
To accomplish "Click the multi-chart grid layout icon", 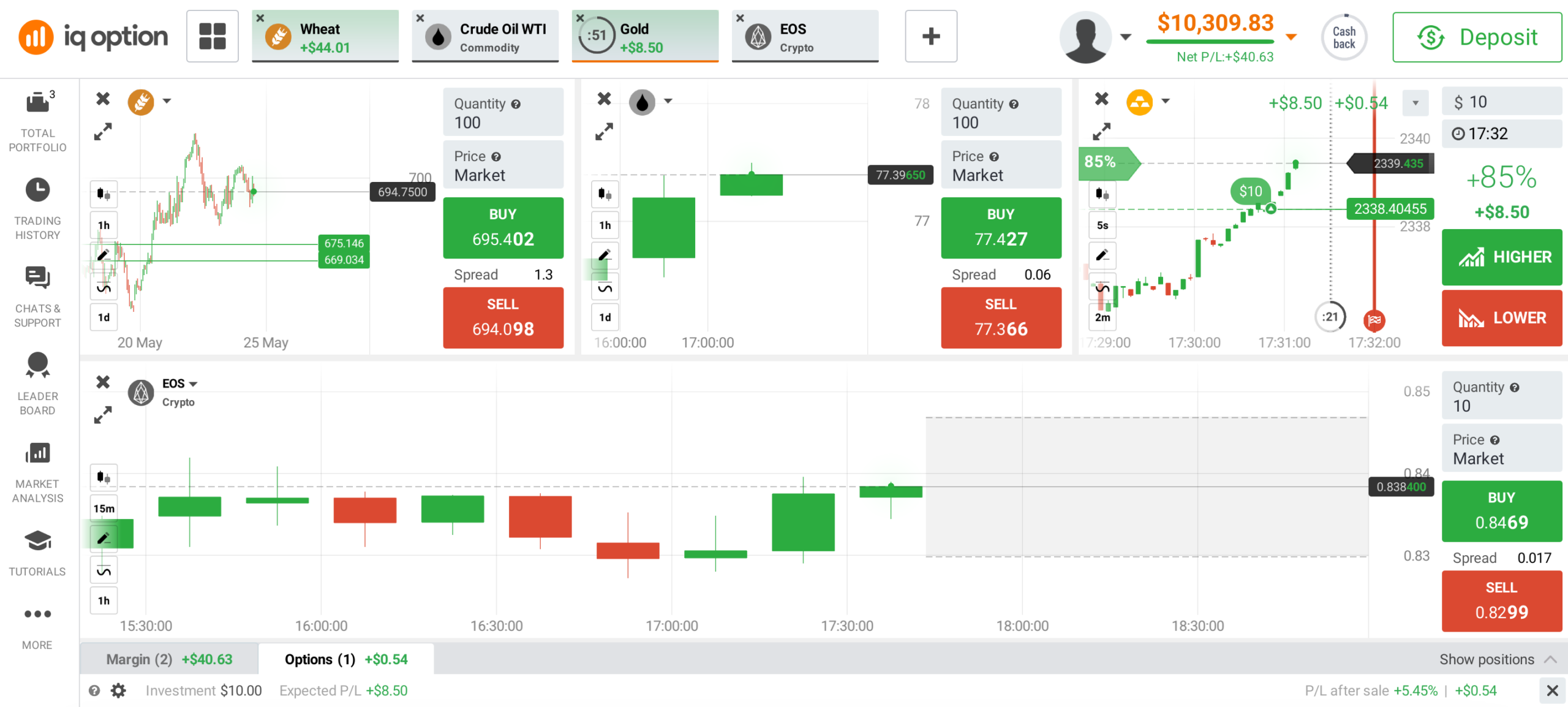I will [213, 36].
